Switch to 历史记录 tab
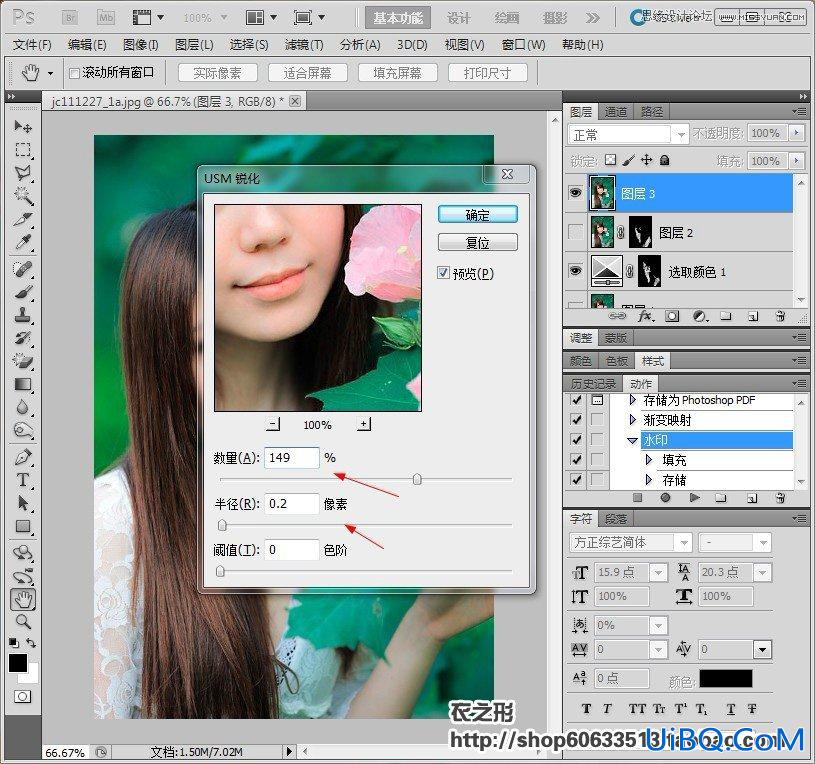This screenshot has height=764, width=815. pyautogui.click(x=593, y=384)
